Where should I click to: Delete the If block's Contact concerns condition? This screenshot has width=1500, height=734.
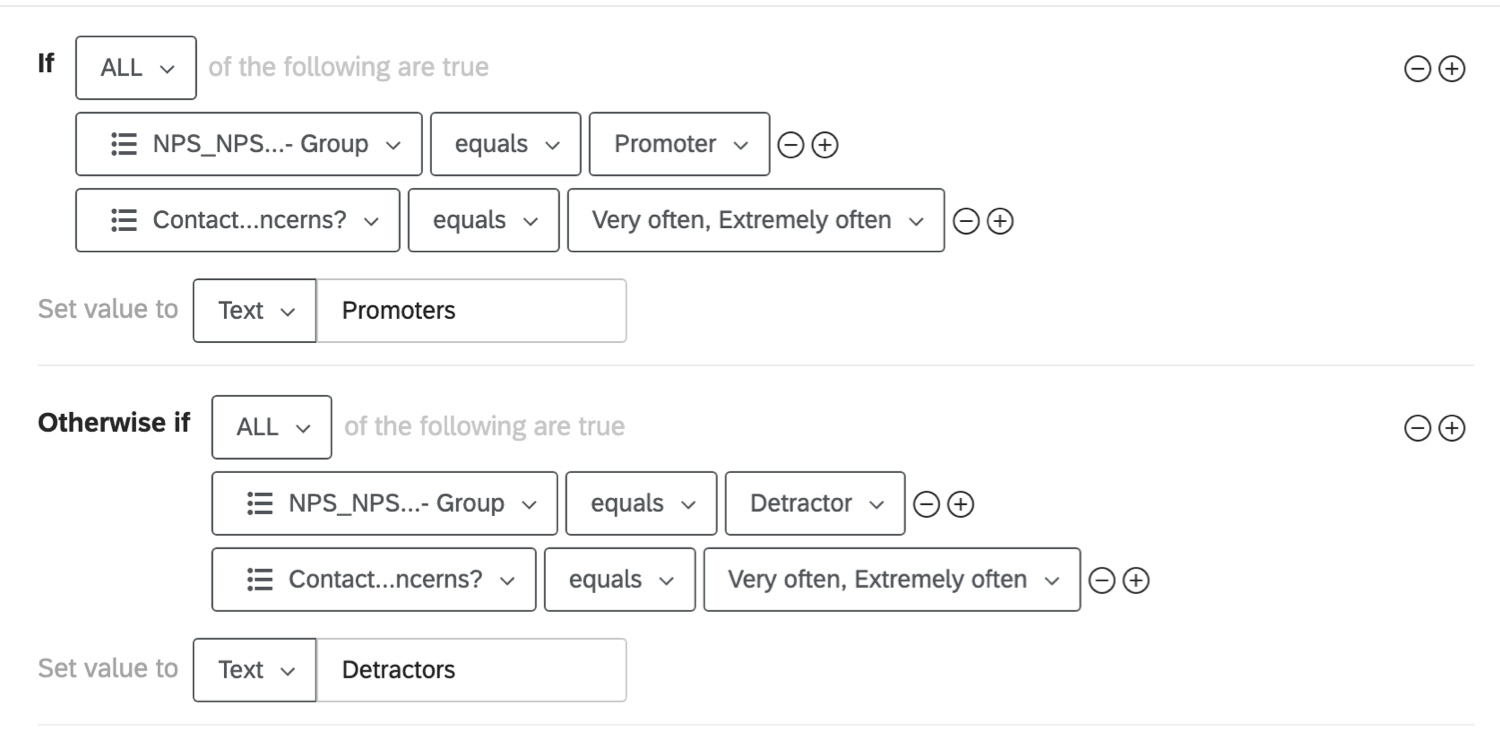[965, 221]
